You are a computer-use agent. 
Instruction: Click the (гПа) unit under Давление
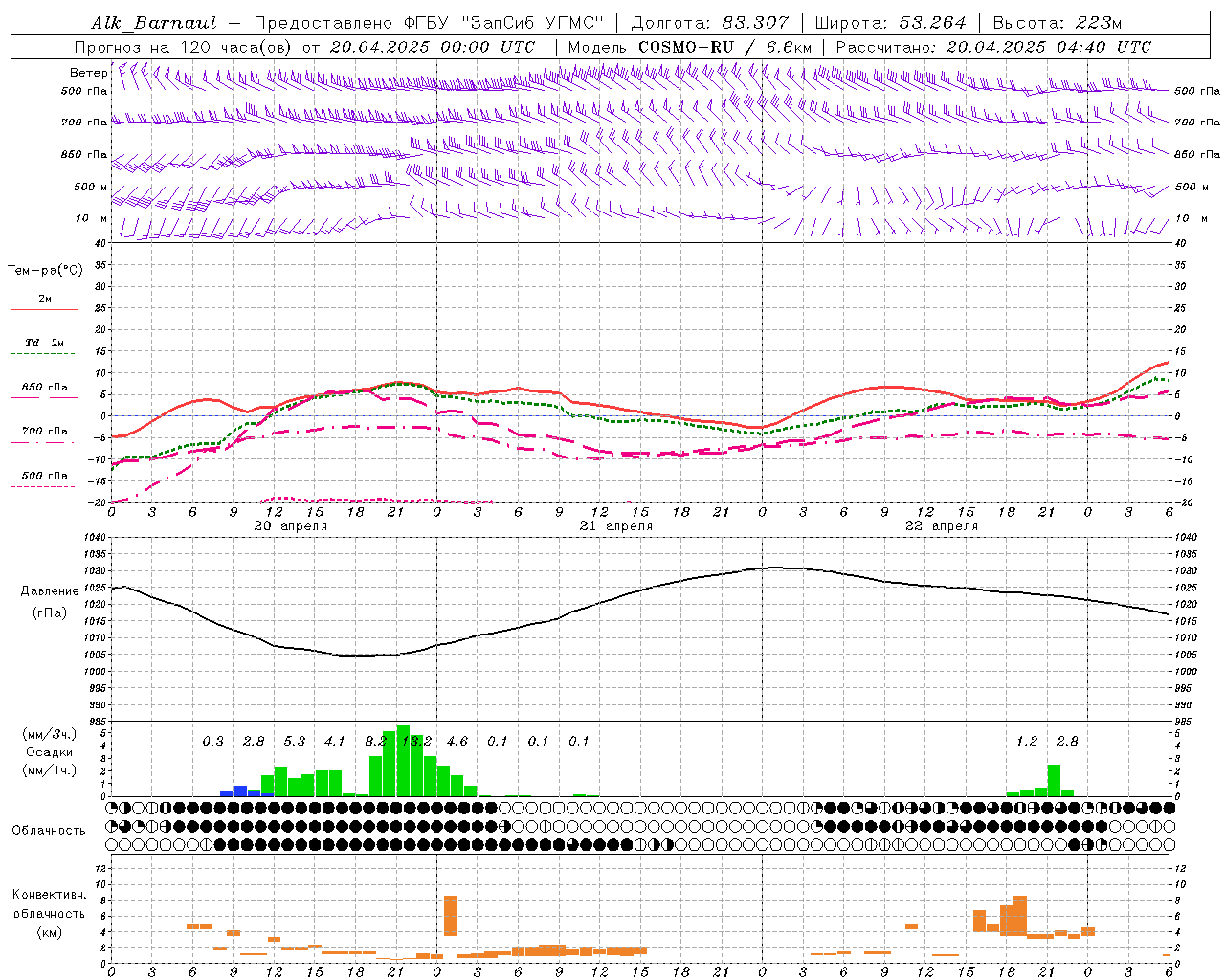click(50, 613)
